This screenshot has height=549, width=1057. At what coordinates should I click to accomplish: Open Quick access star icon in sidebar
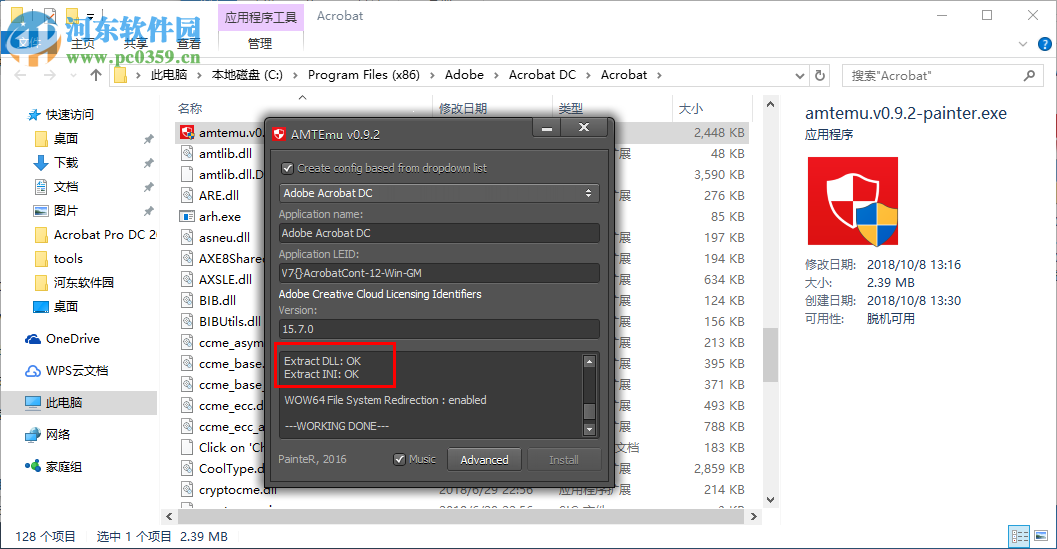34,115
